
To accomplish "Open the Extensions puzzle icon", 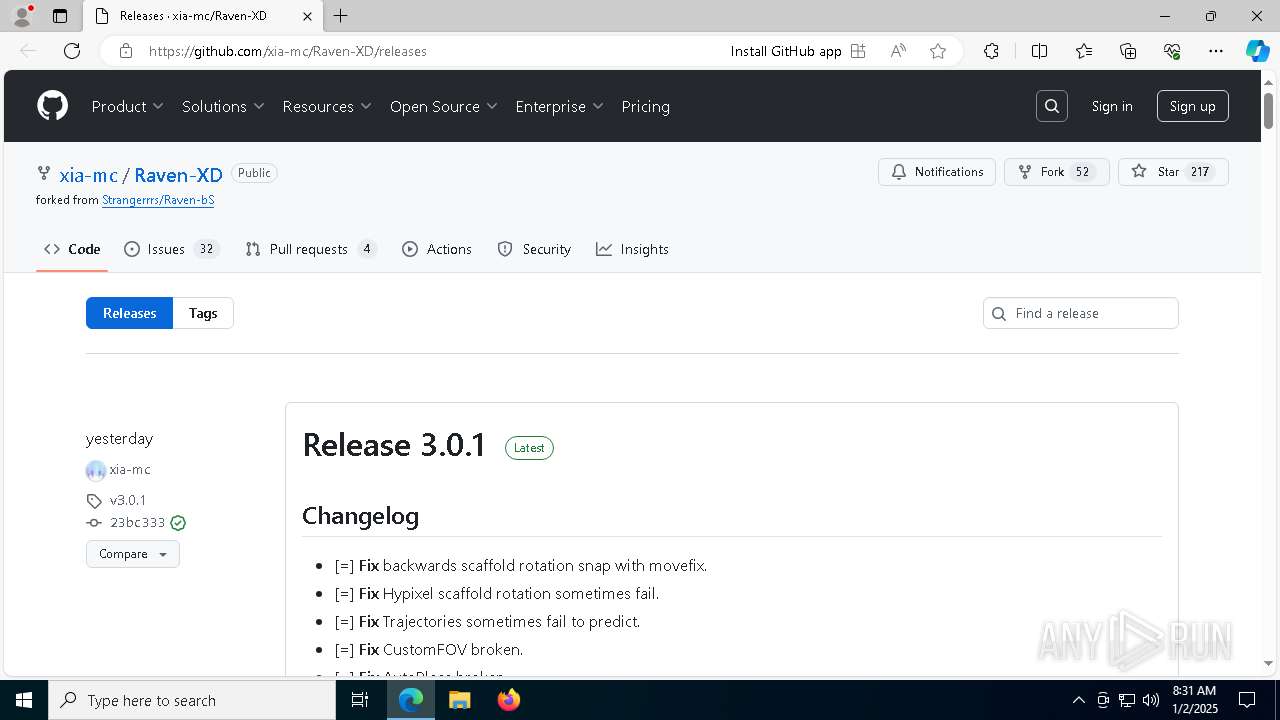I will [991, 51].
